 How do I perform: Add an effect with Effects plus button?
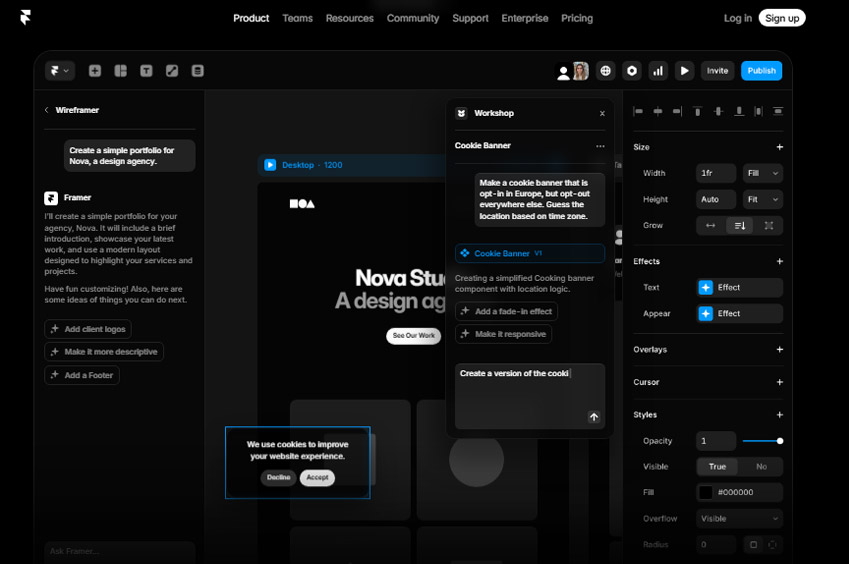[780, 261]
